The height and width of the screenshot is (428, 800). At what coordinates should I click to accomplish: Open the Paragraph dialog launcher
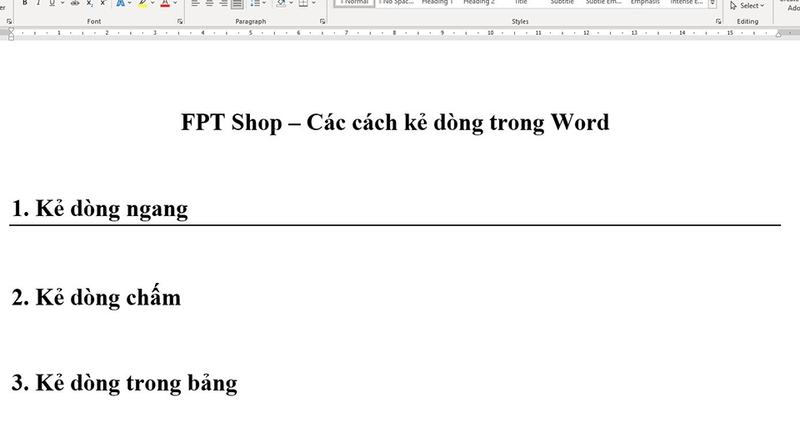pyautogui.click(x=322, y=21)
